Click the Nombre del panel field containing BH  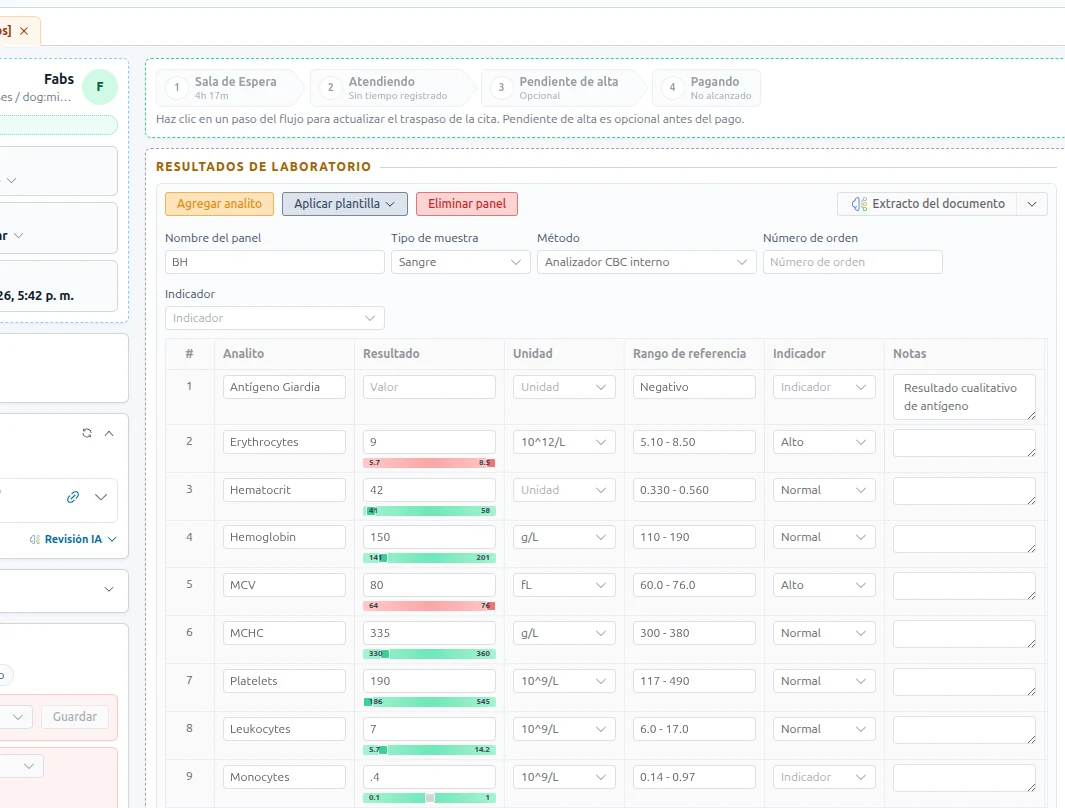tap(274, 262)
